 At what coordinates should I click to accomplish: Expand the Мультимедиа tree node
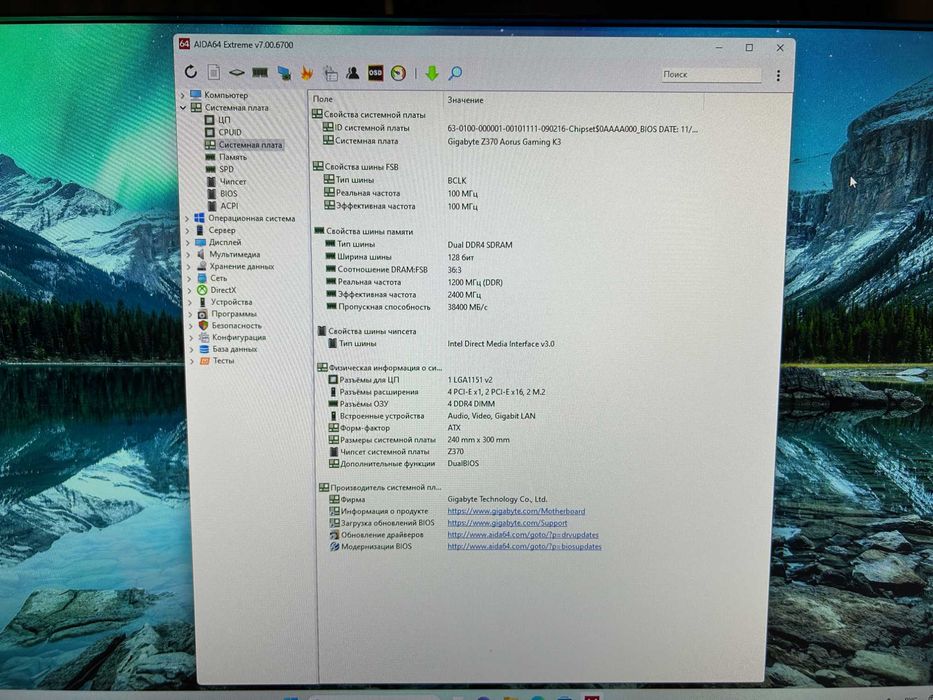tap(189, 254)
